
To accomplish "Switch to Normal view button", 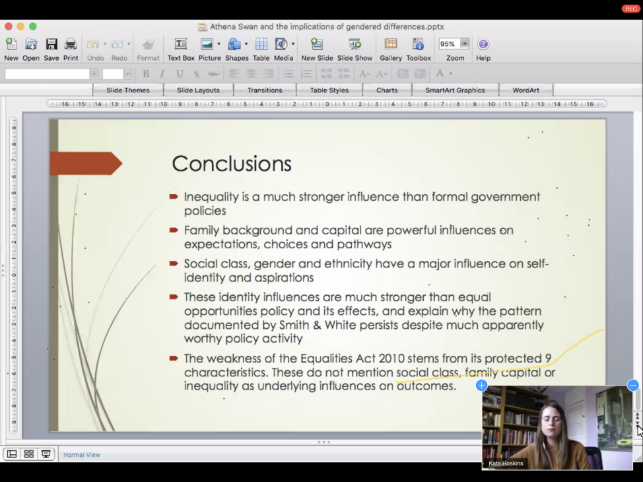I will coord(12,454).
